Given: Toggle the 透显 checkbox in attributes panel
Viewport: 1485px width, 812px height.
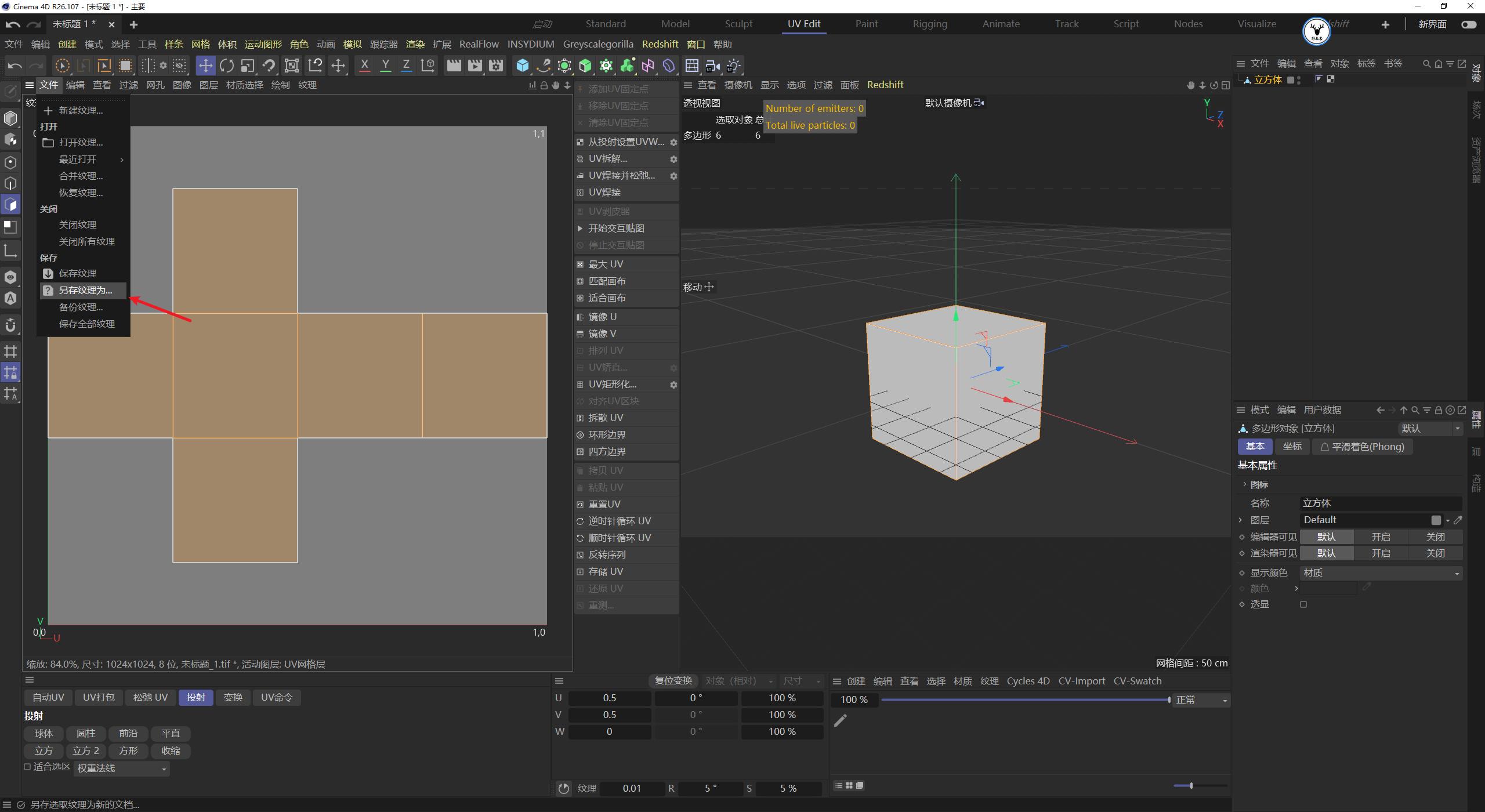Looking at the screenshot, I should [1303, 604].
